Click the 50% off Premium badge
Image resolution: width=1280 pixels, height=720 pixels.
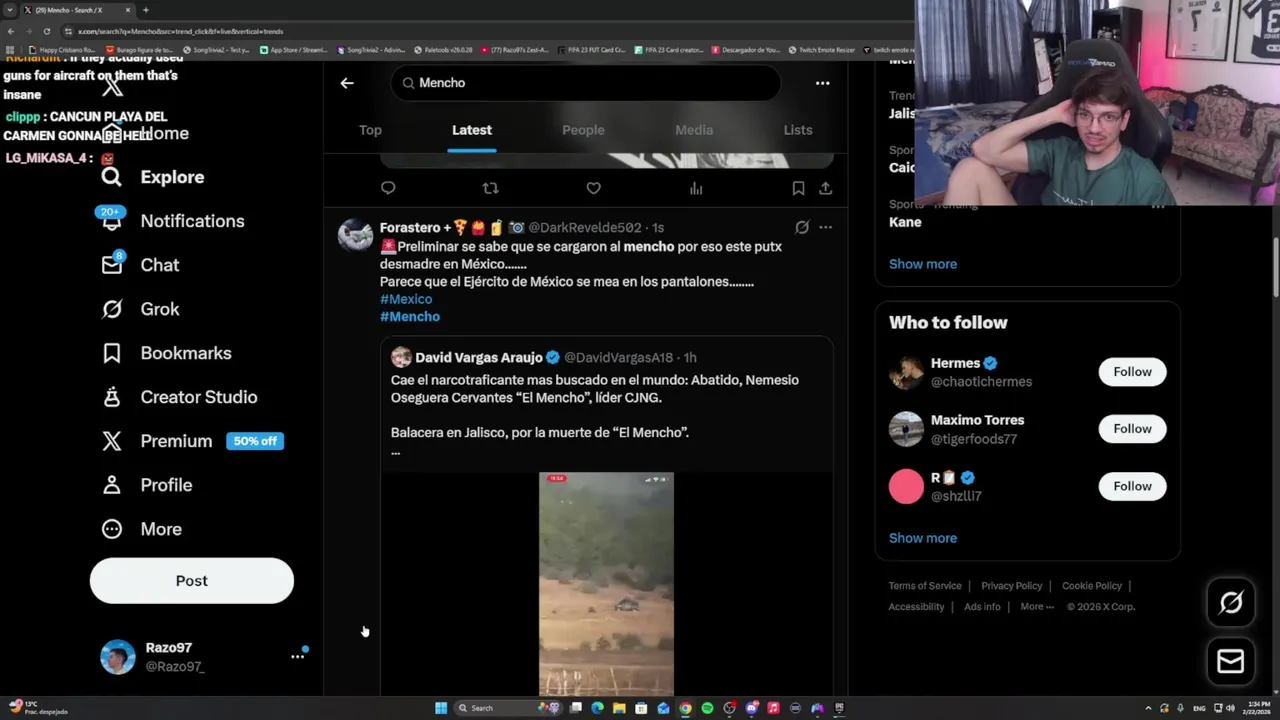tap(255, 441)
